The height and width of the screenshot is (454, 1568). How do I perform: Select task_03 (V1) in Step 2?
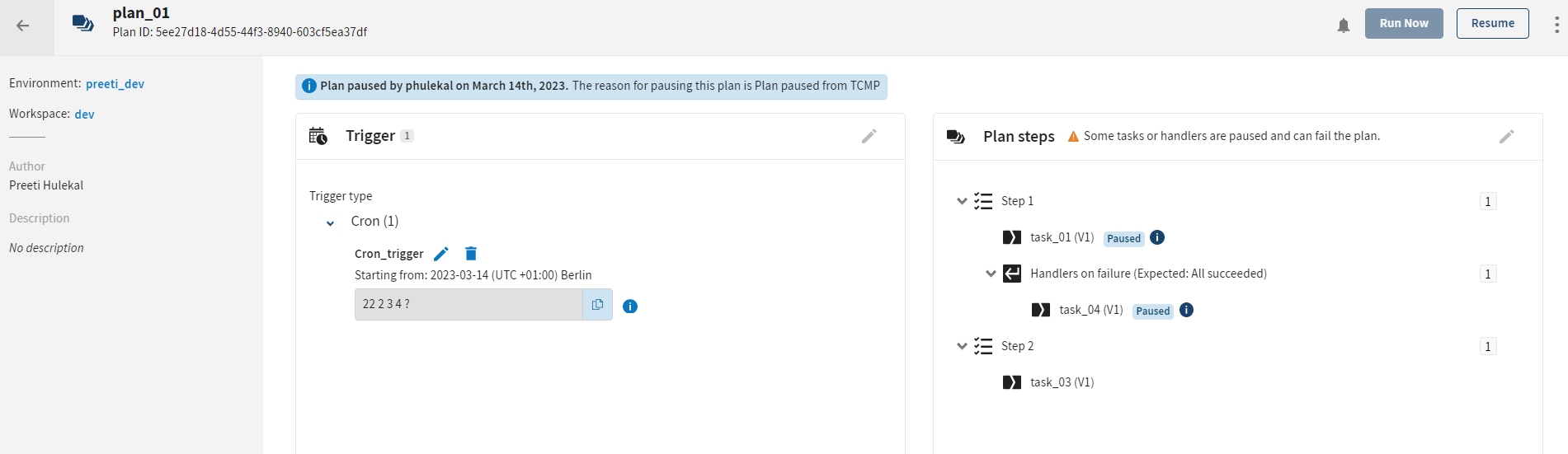pos(1062,382)
